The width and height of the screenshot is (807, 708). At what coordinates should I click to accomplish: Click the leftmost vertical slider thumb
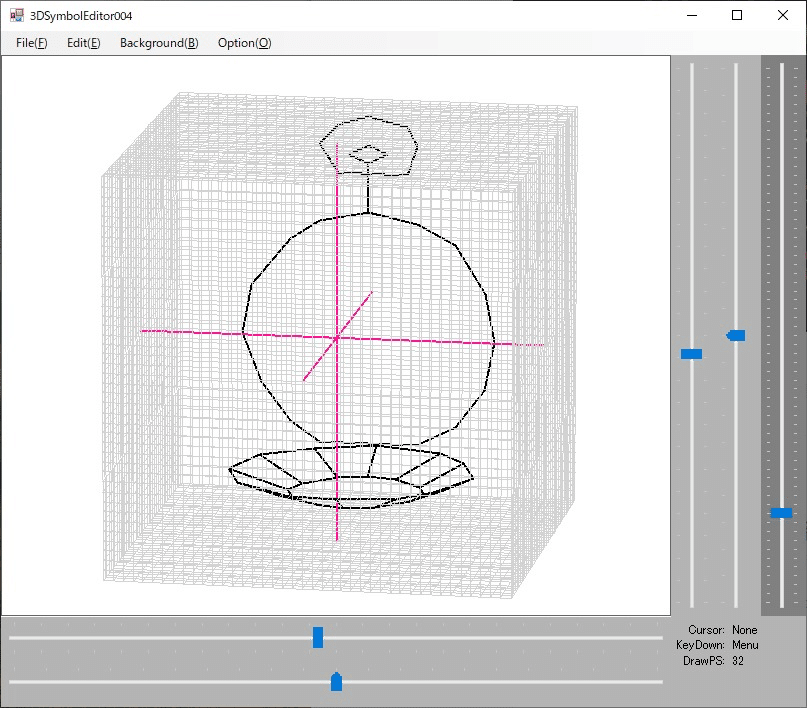tap(691, 354)
